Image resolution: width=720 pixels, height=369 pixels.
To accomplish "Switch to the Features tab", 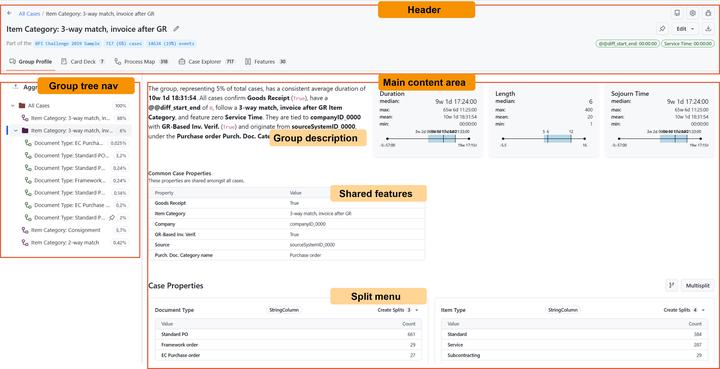I will (265, 62).
